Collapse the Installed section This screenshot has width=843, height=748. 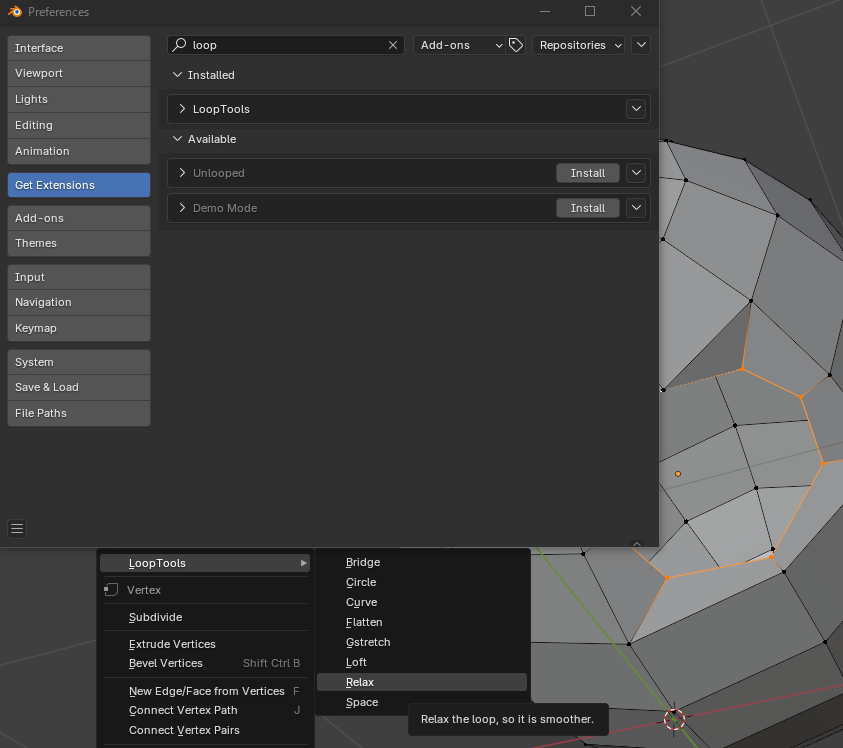[x=177, y=75]
